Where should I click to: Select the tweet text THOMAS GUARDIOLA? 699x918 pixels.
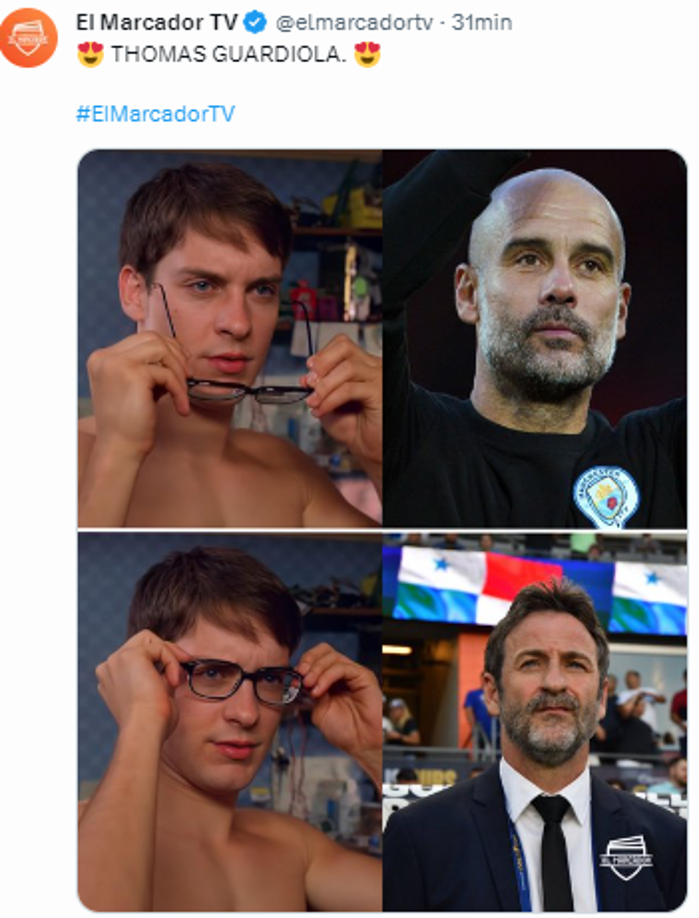230,52
